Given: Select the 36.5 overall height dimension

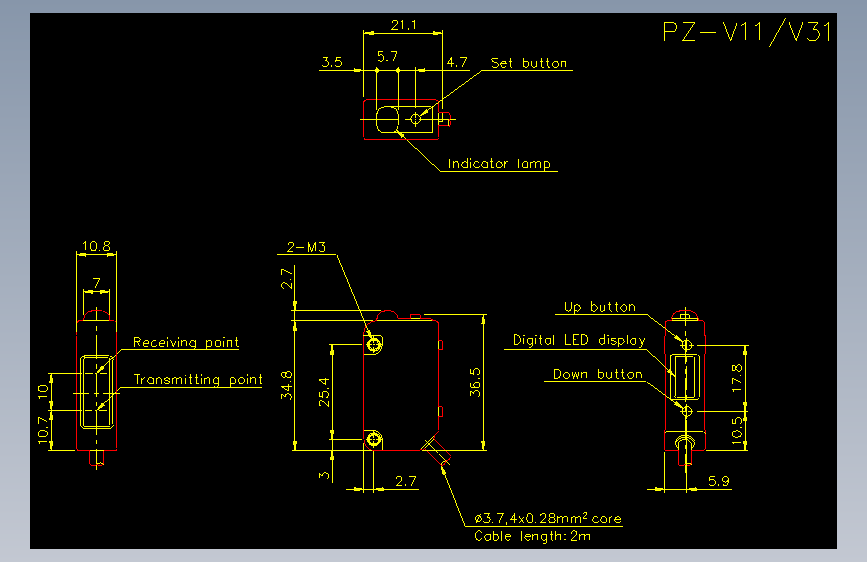Looking at the screenshot, I should pos(476,382).
